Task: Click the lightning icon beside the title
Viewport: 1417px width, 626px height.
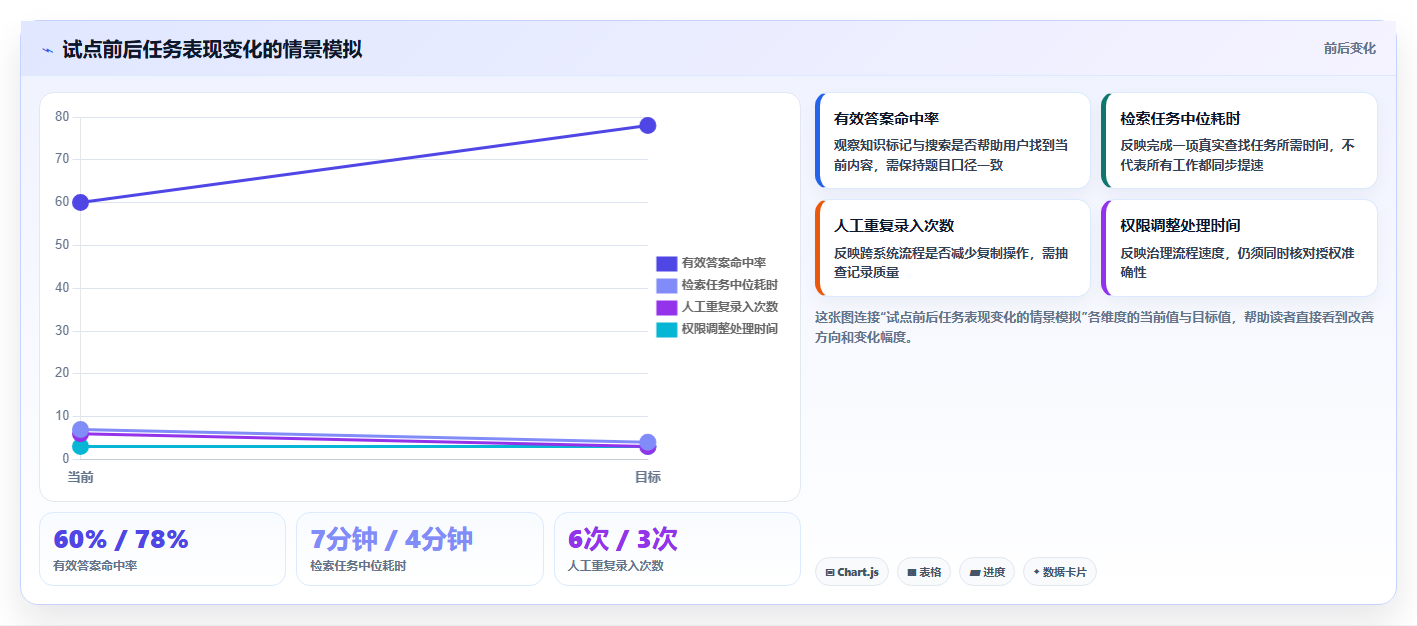Action: [47, 50]
